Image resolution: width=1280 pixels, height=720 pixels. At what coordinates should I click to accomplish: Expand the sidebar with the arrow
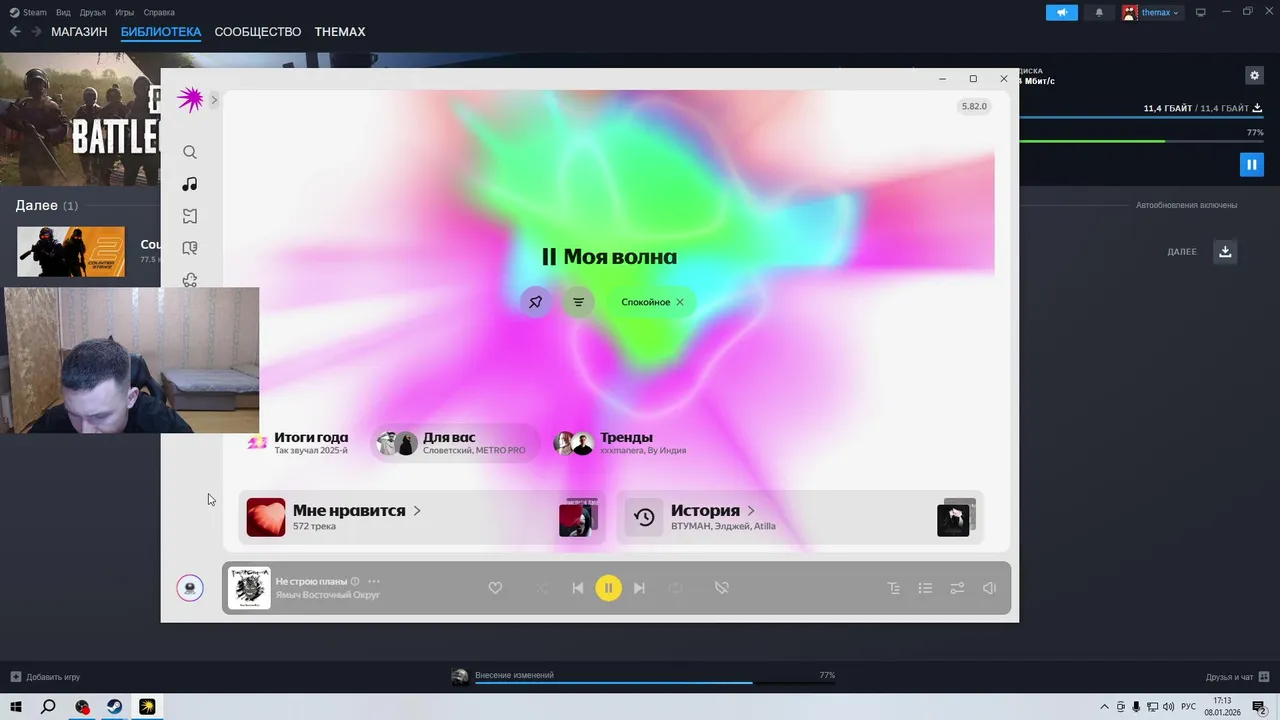click(214, 99)
